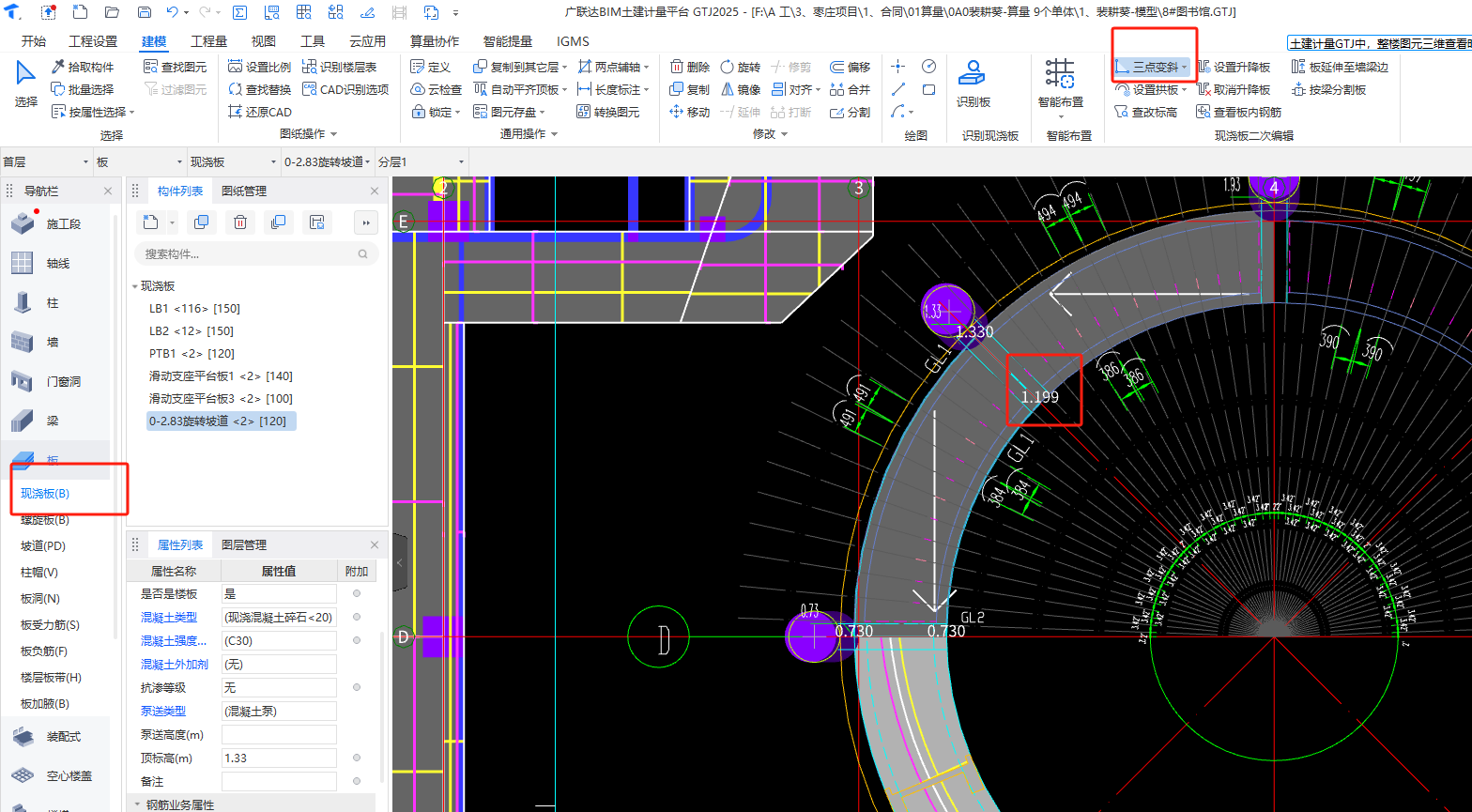Click 识别板 recognize slab tool

tap(974, 84)
